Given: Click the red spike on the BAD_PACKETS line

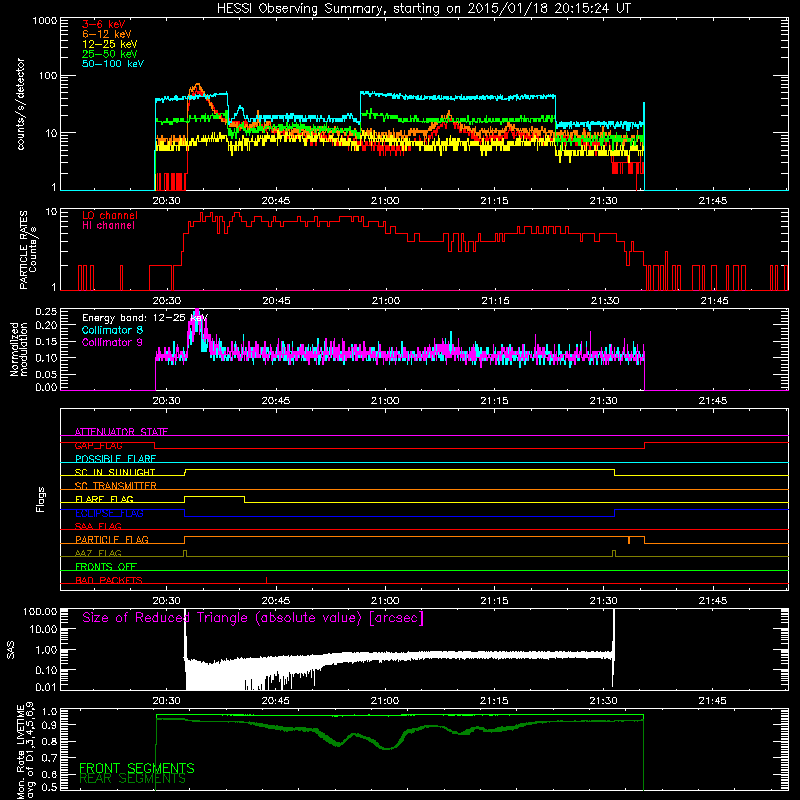Looking at the screenshot, I should click(266, 580).
